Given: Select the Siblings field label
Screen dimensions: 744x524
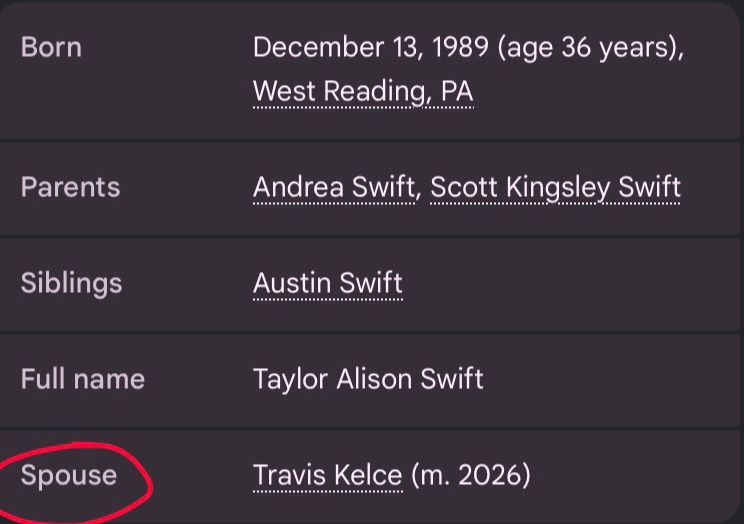Looking at the screenshot, I should tap(71, 283).
